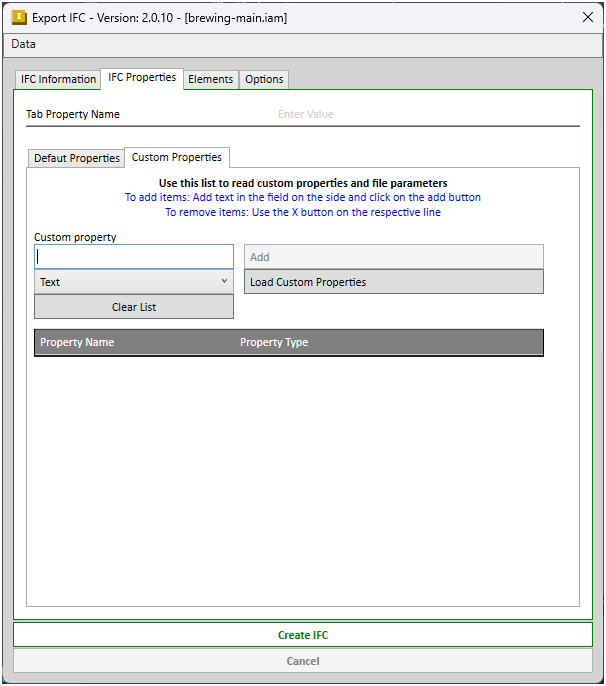Viewport: 606px width, 686px height.
Task: Click the Inventor app icon in title bar
Action: (19, 18)
